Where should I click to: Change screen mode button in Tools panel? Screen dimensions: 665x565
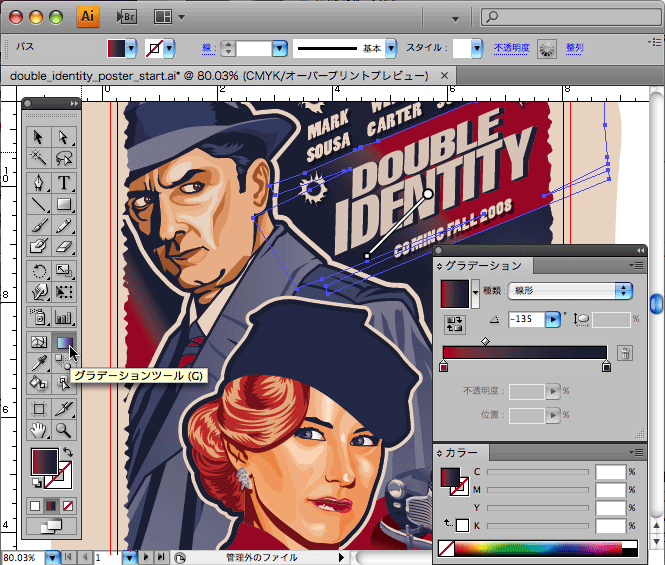point(51,526)
